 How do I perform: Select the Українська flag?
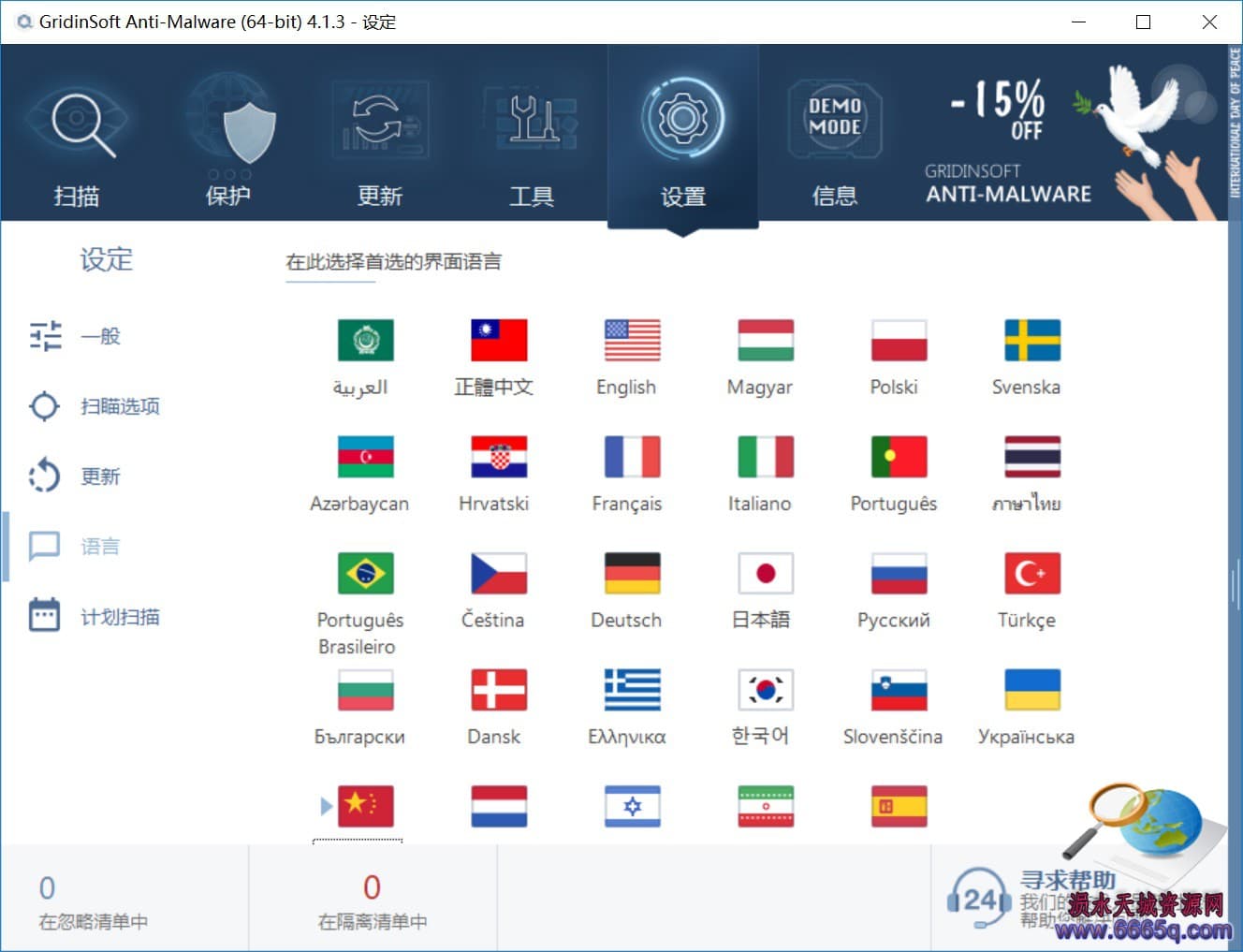coord(1032,690)
